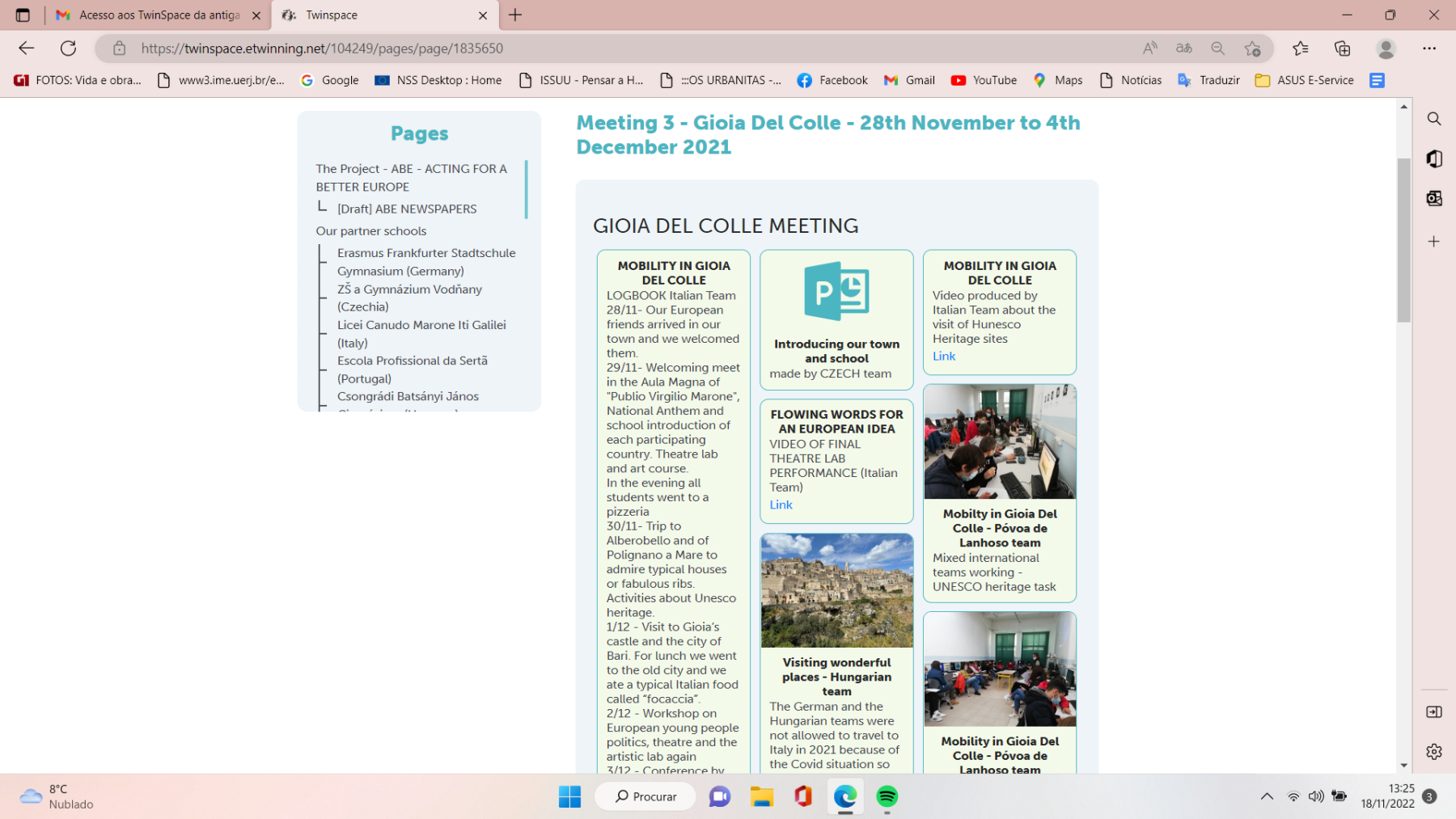Screen dimensions: 1456x819
Task: Open ZŠ a Gymnázium Vodňany page
Action: [409, 298]
